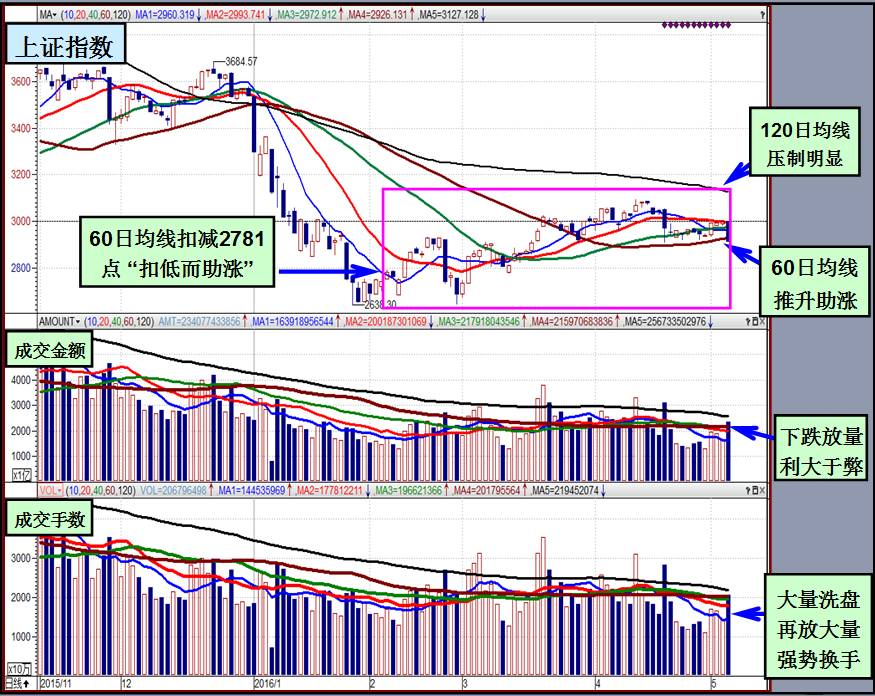
Task: Open the AMOUNT indicator dropdown
Action: coord(59,322)
